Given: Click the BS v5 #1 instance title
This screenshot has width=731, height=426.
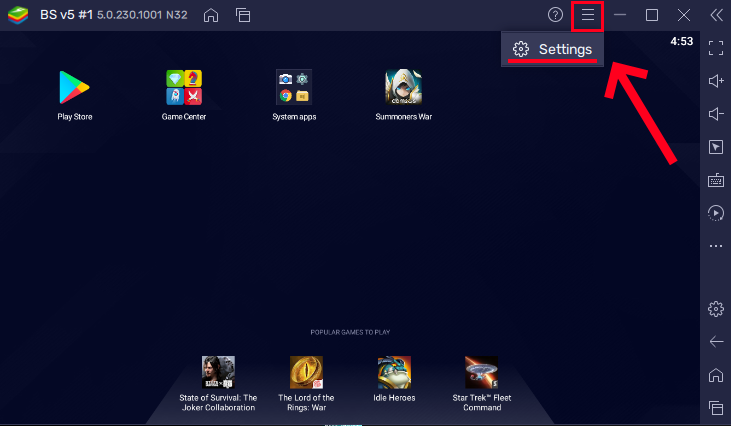Looking at the screenshot, I should [x=66, y=15].
